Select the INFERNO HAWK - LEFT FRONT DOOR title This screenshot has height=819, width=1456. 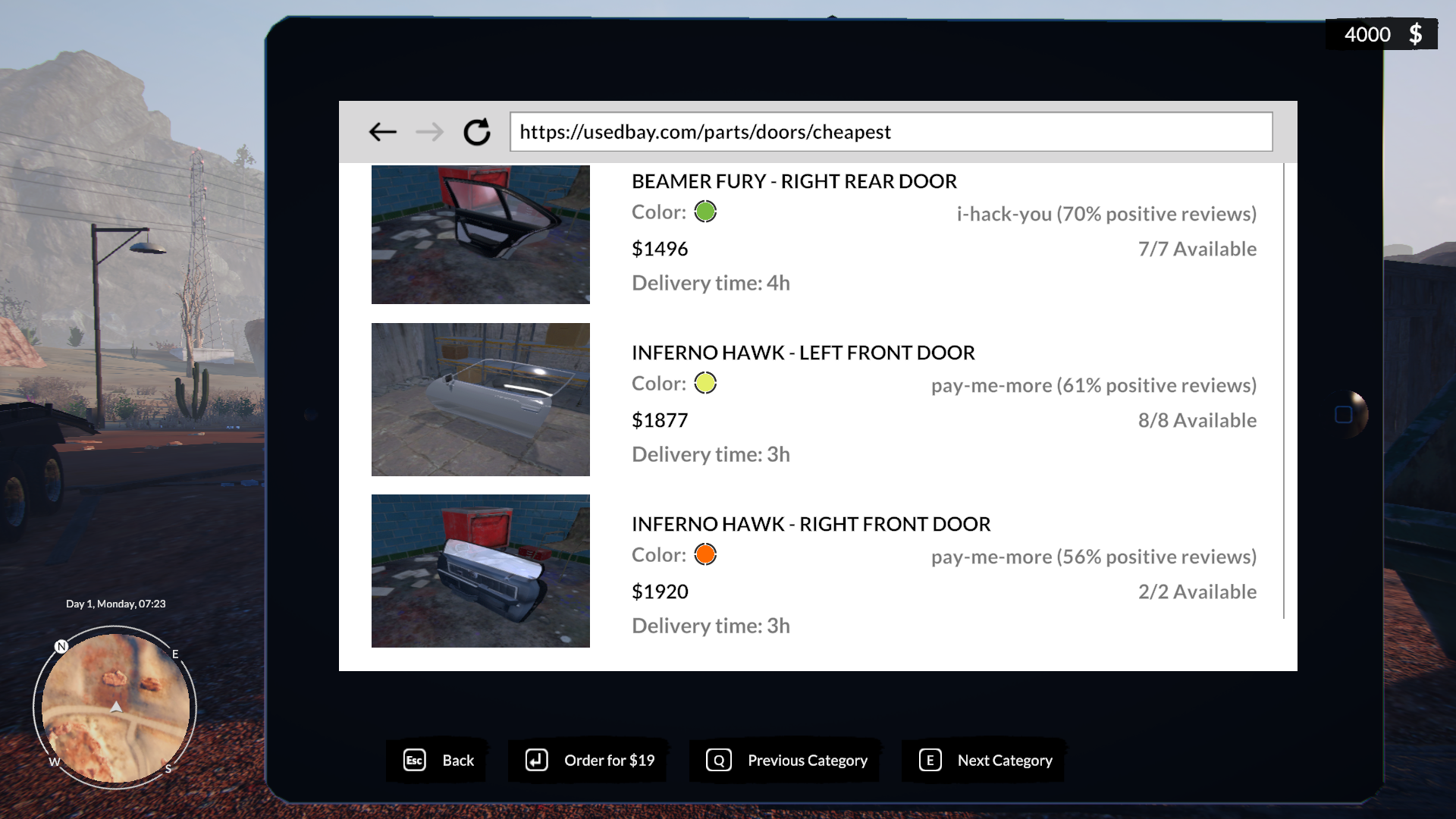(803, 353)
